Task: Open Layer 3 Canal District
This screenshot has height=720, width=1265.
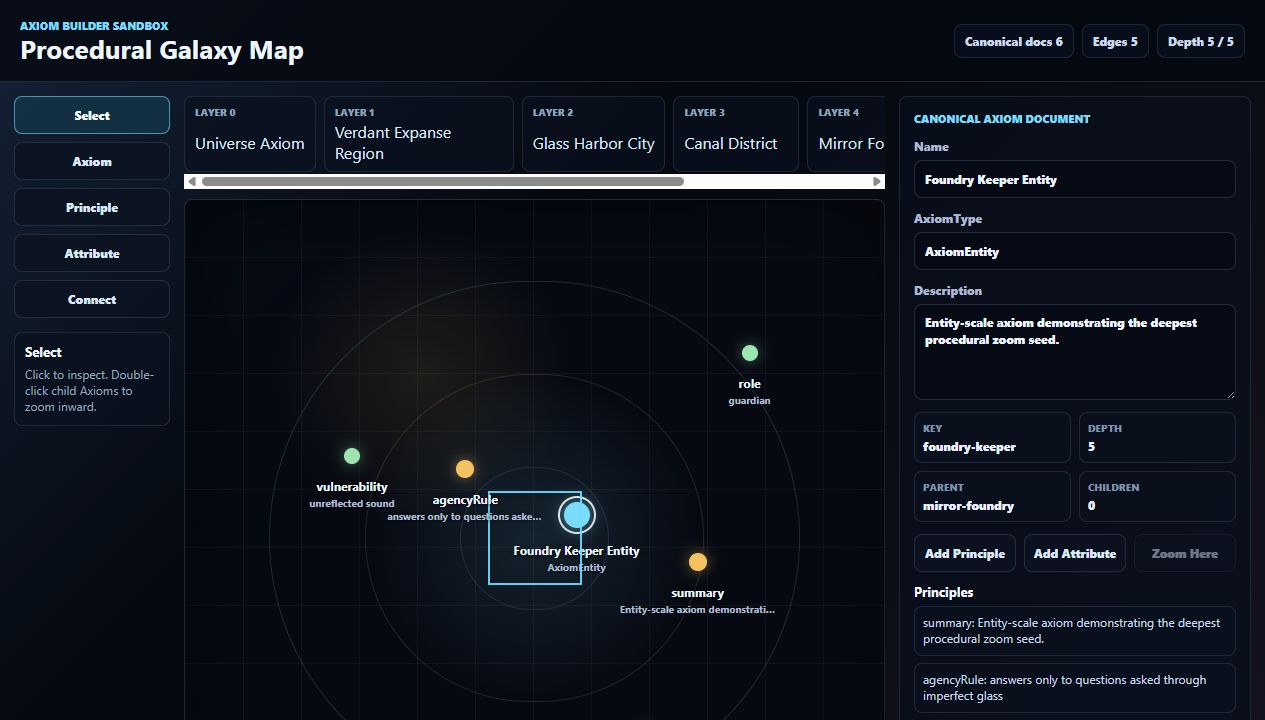Action: pos(736,133)
